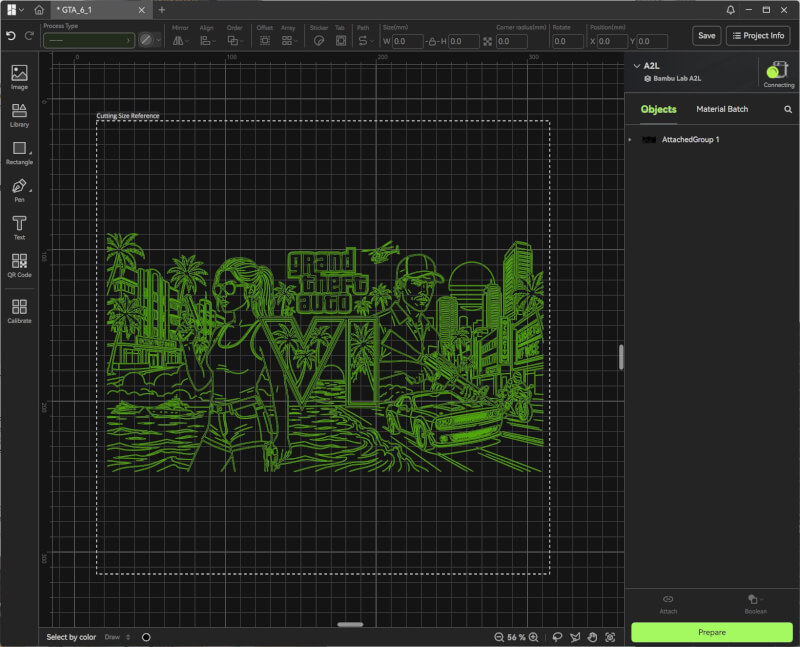Open notifications bell

731,10
